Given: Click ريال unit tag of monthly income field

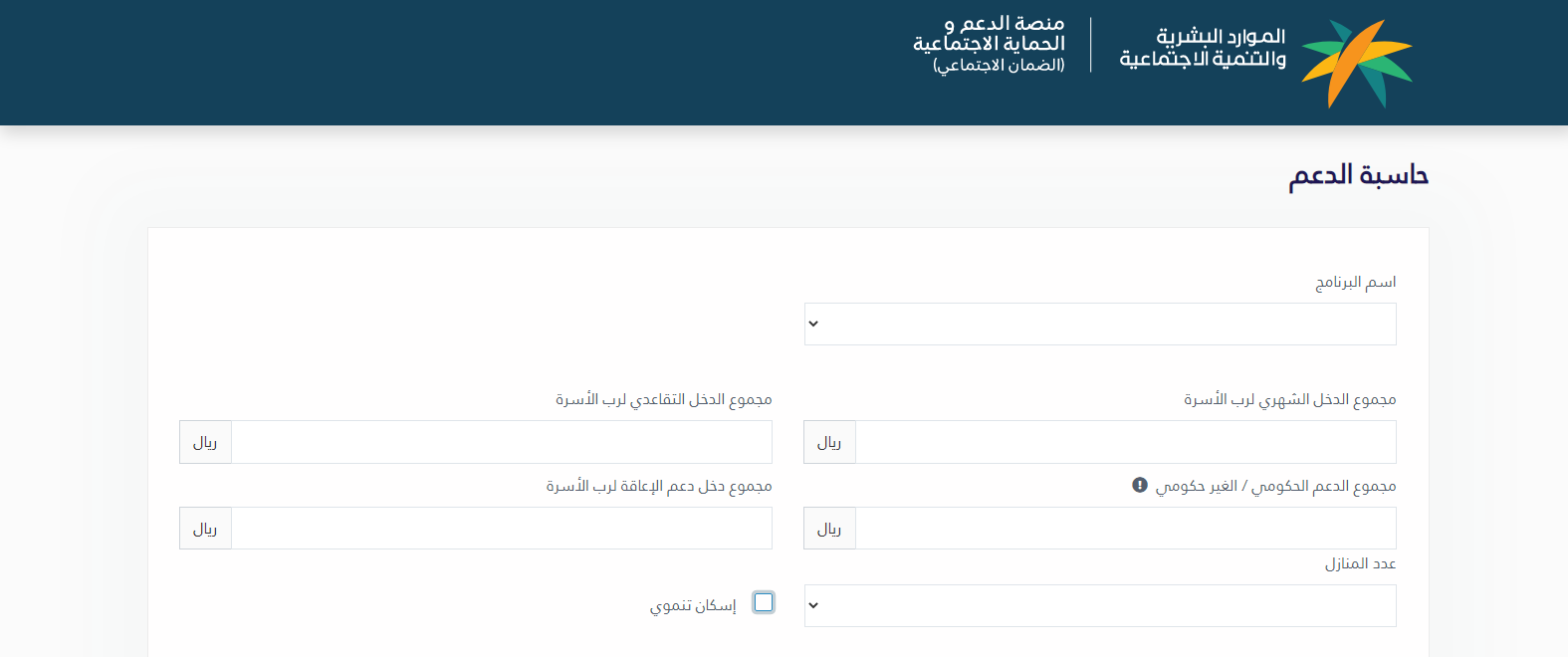Looking at the screenshot, I should tap(829, 442).
